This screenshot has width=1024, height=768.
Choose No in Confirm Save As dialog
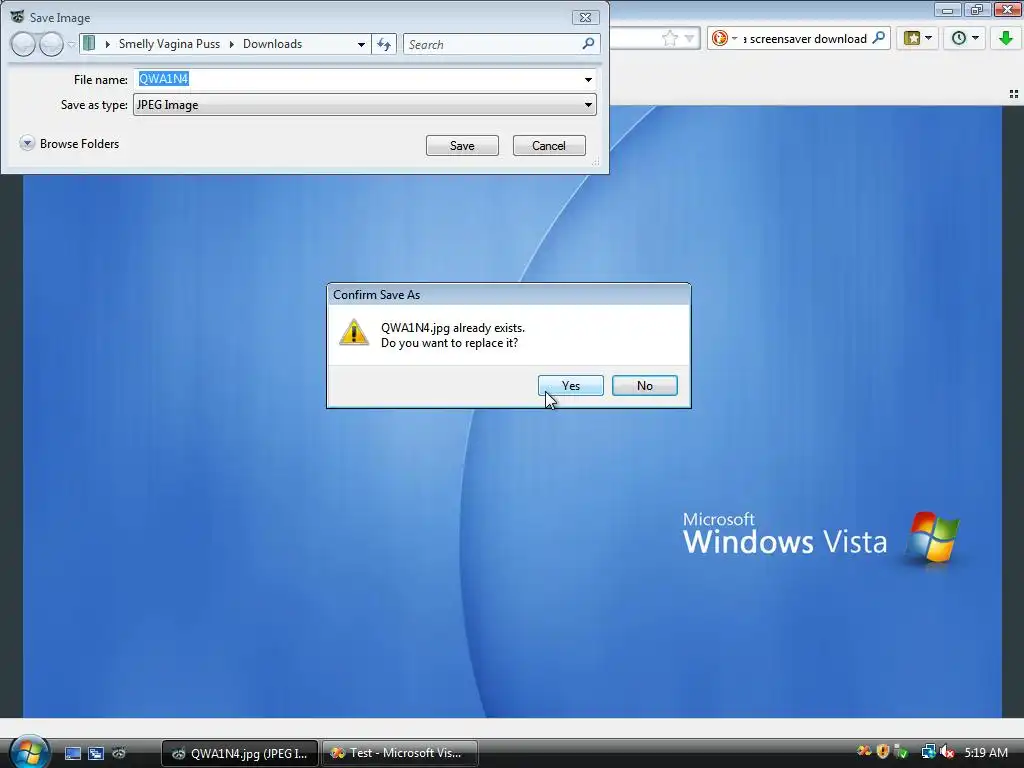coord(644,385)
